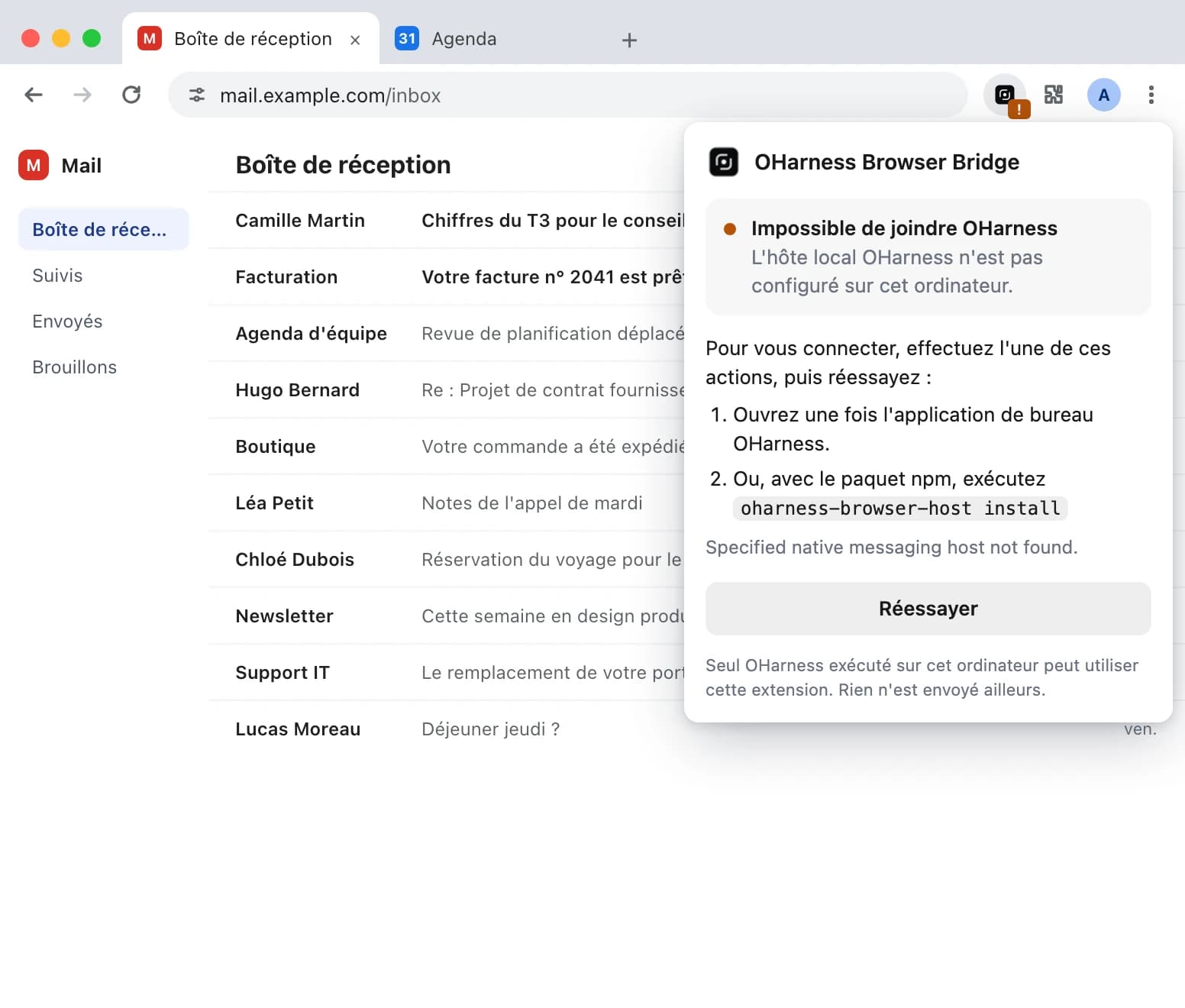Click the orange status dot in the popup
The width and height of the screenshot is (1185, 1008).
click(x=730, y=228)
